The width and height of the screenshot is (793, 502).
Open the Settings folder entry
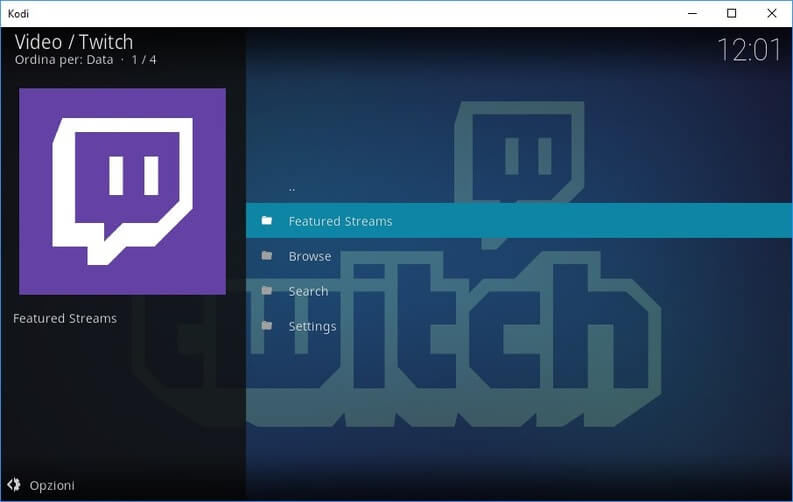point(519,326)
